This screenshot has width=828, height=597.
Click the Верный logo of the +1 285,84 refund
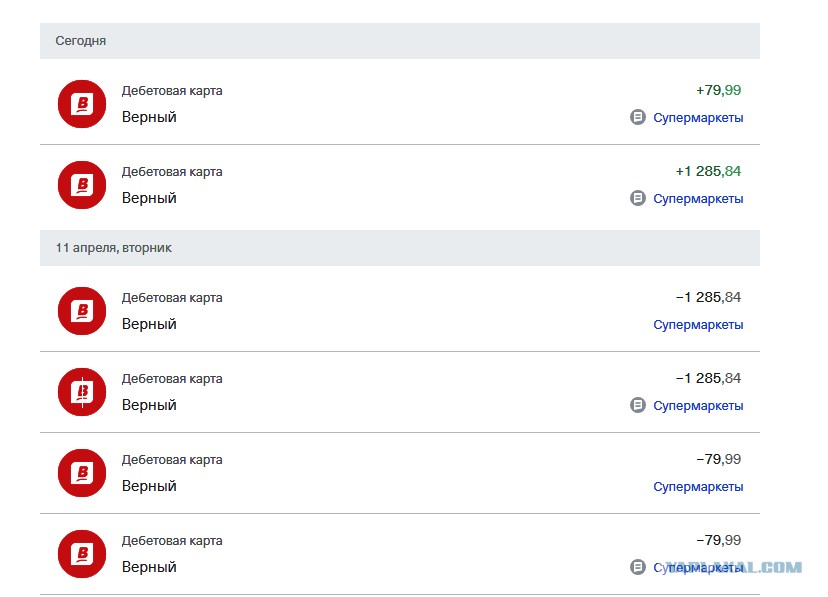point(82,185)
